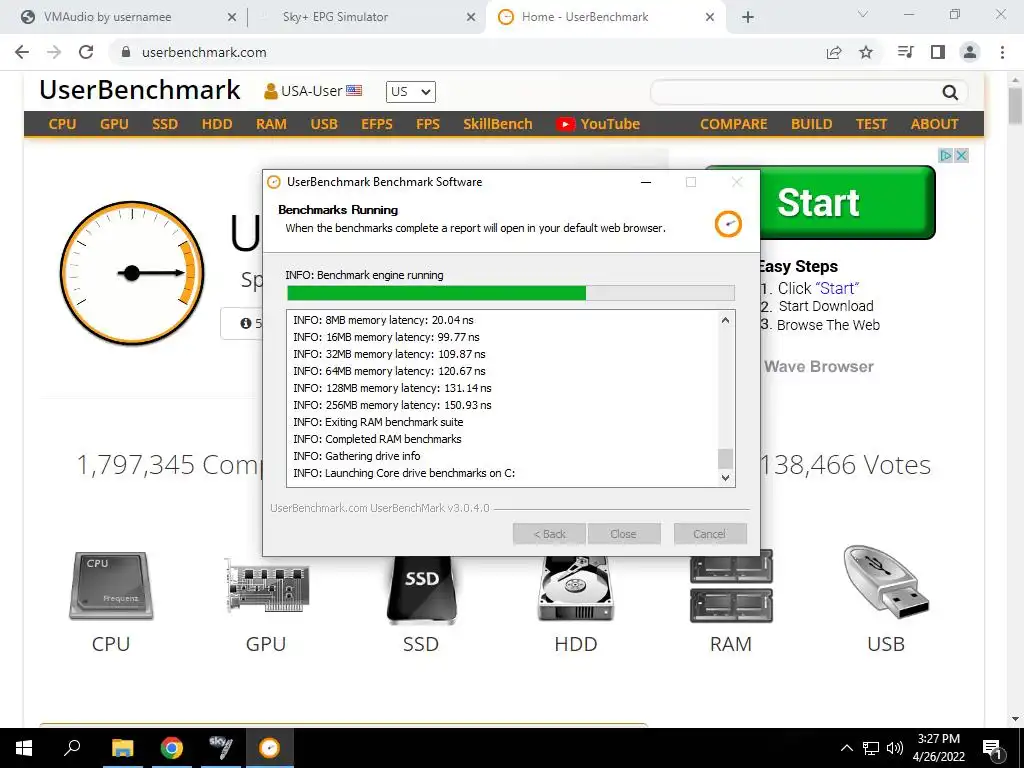
Task: Open taskbar search magnifier
Action: [x=72, y=748]
